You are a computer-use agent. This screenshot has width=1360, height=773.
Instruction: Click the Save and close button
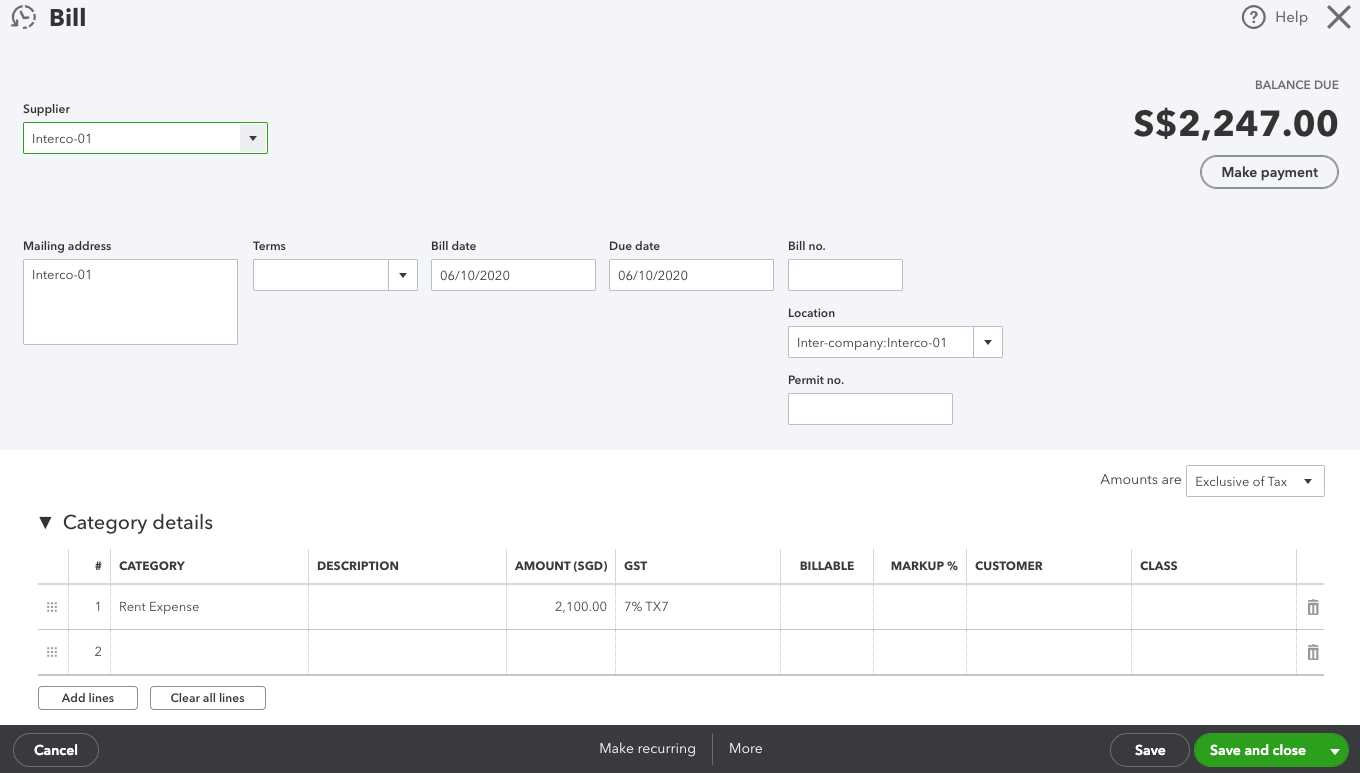click(x=1258, y=750)
